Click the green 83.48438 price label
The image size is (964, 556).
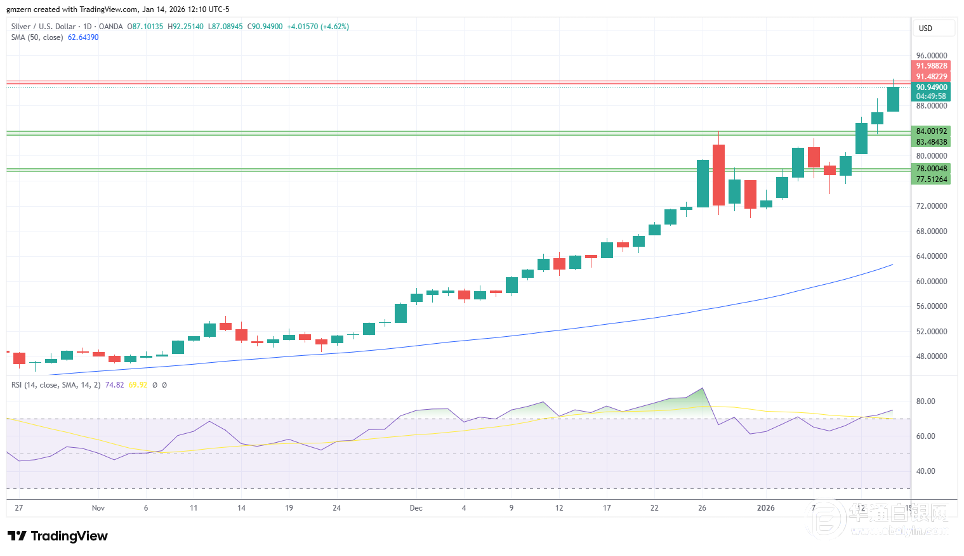pyautogui.click(x=931, y=142)
